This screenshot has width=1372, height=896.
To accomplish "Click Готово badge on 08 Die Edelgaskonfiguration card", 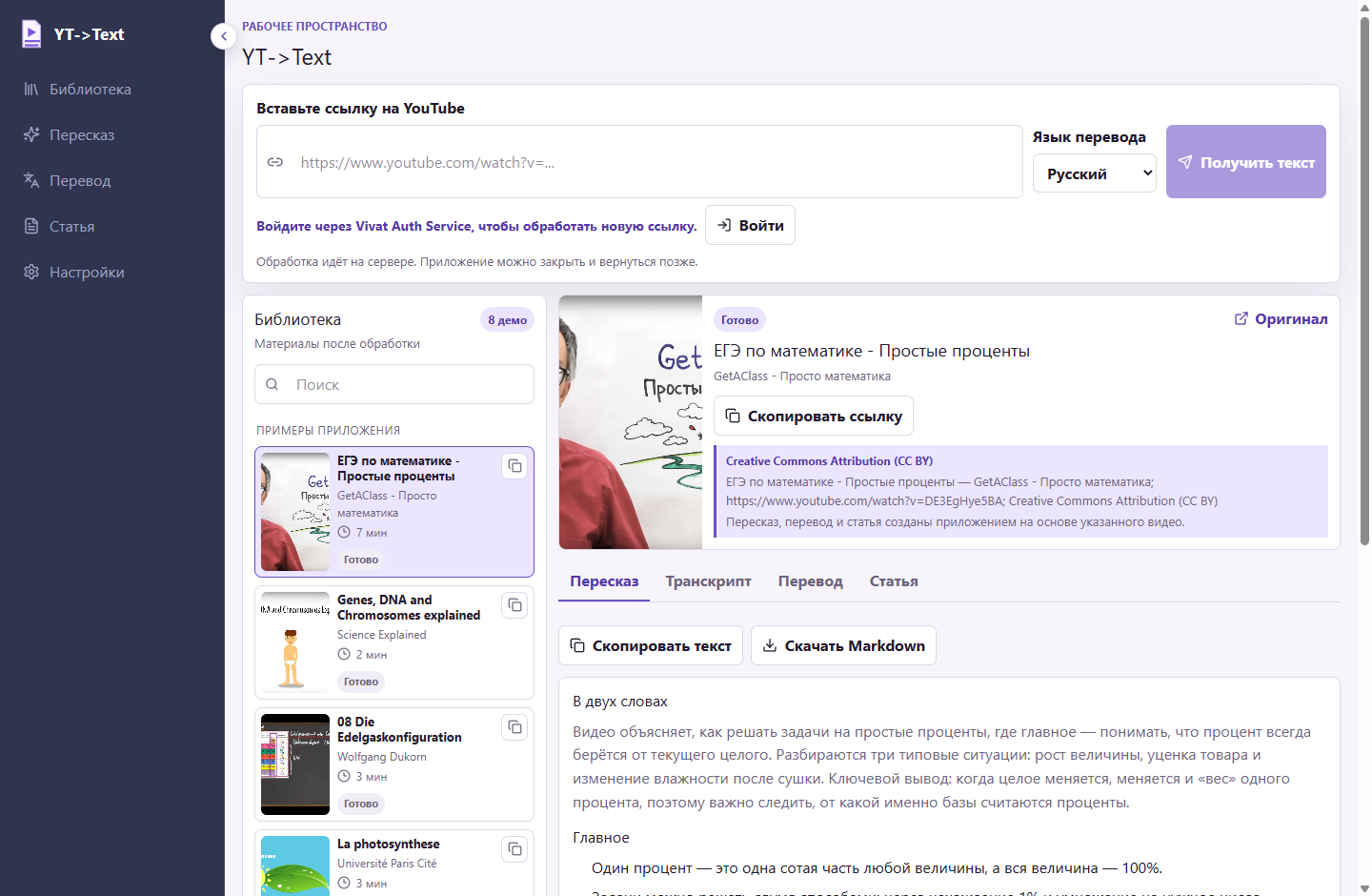I will tap(361, 804).
